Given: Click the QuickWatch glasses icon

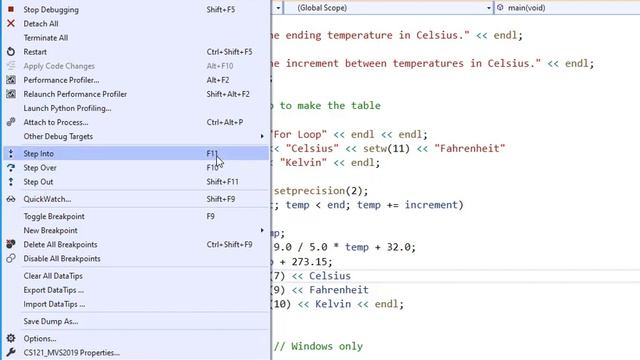Looking at the screenshot, I should click(11, 199).
